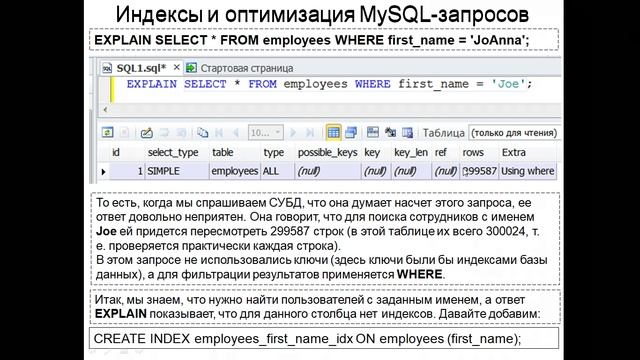Go to first page of results

click(x=219, y=132)
